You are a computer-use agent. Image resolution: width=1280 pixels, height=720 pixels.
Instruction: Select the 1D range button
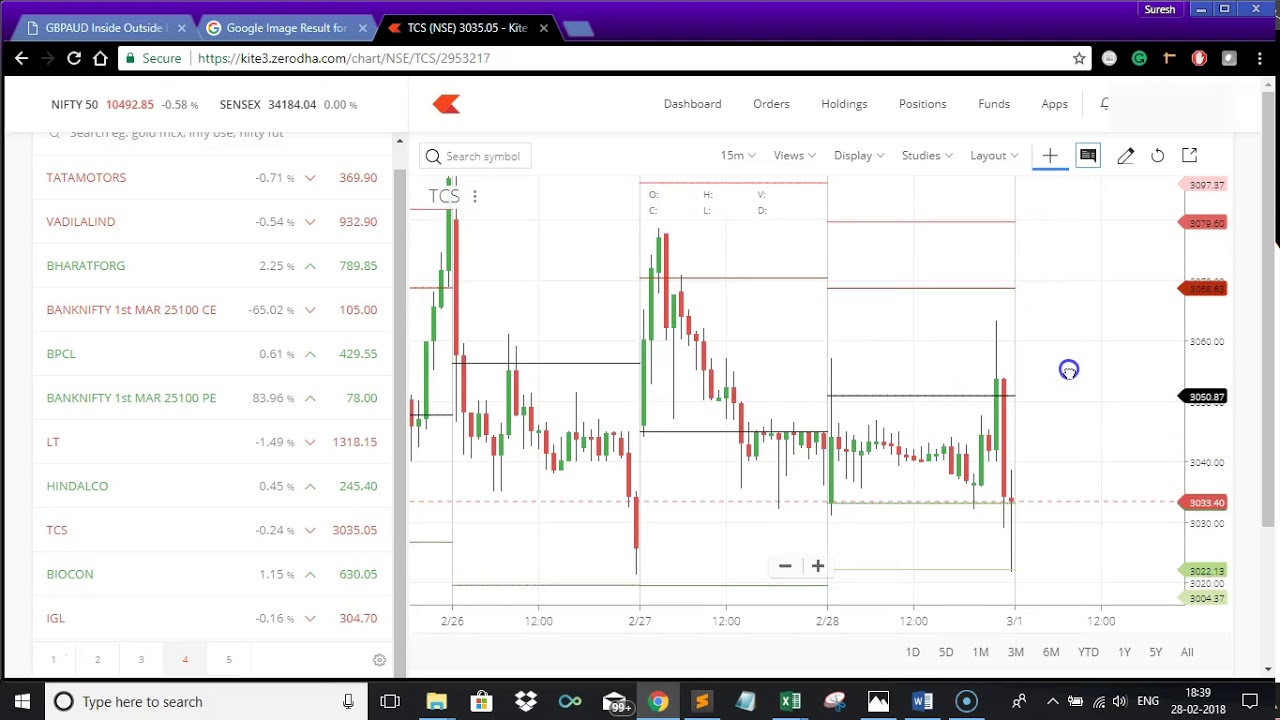912,652
